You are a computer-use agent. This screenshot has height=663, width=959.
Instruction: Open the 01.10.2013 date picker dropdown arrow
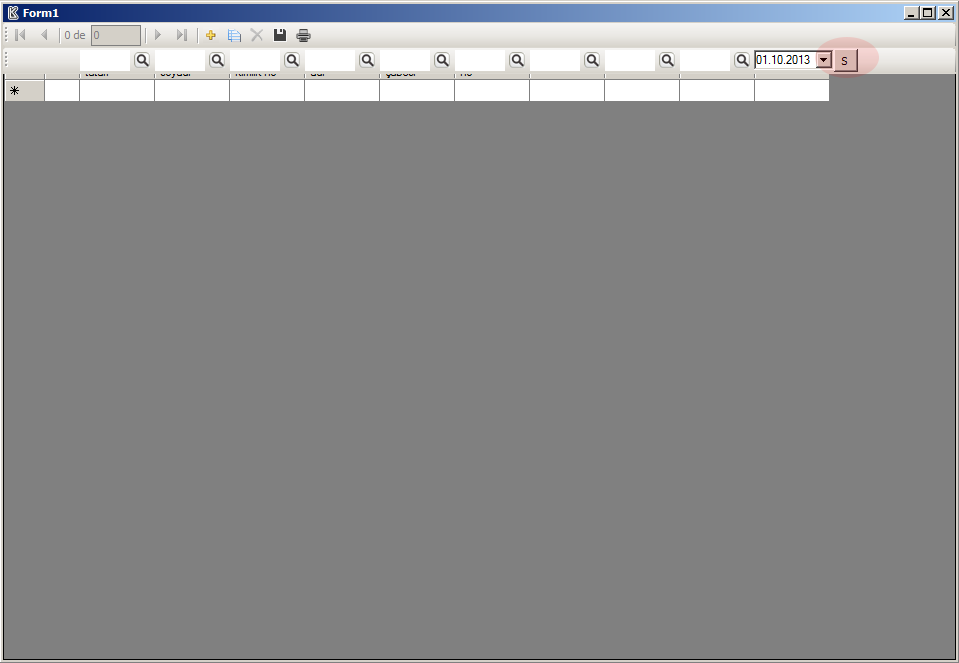(824, 60)
